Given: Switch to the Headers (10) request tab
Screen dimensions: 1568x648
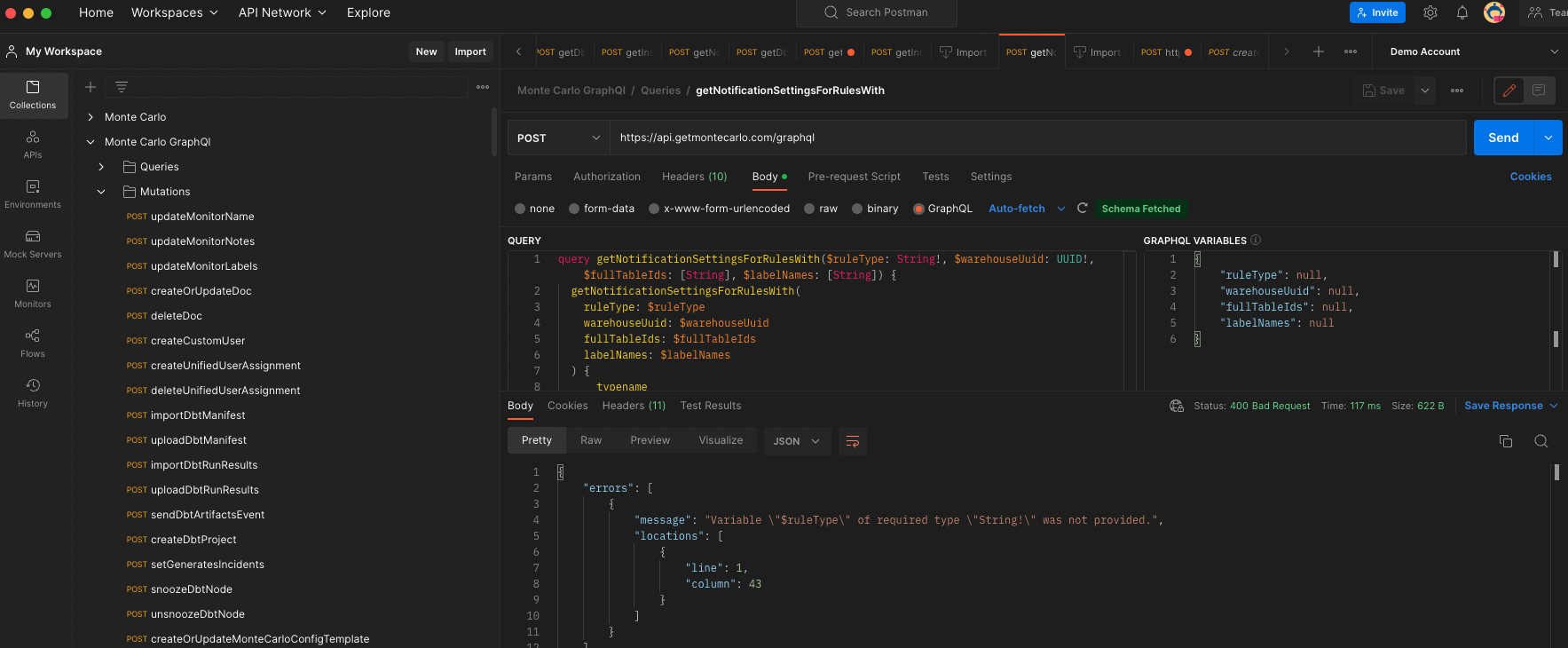Looking at the screenshot, I should click(694, 177).
